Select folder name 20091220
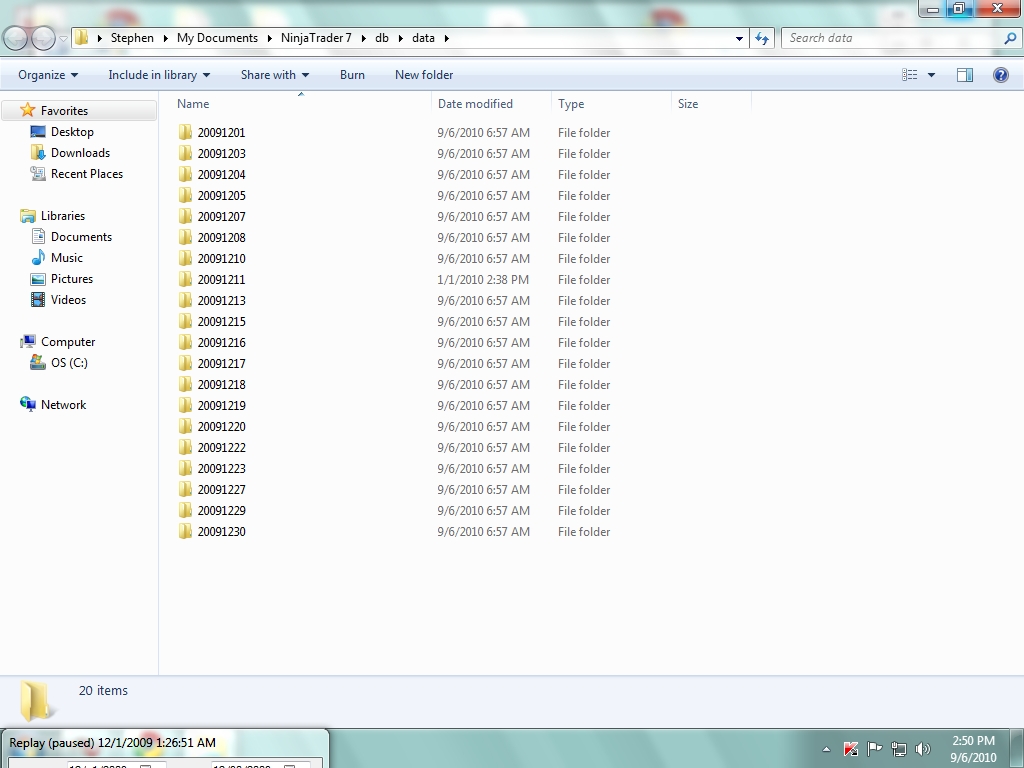This screenshot has width=1024, height=768. tap(221, 426)
